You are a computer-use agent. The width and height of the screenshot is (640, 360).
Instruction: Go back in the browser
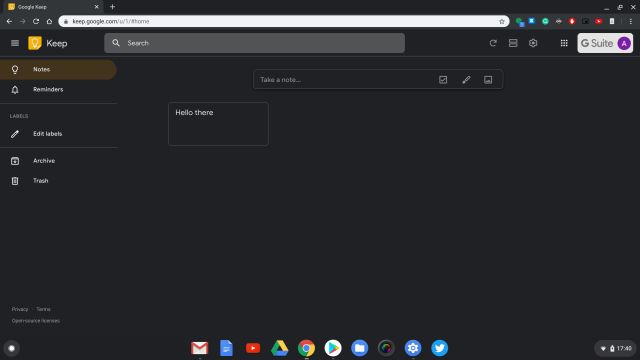pos(9,21)
